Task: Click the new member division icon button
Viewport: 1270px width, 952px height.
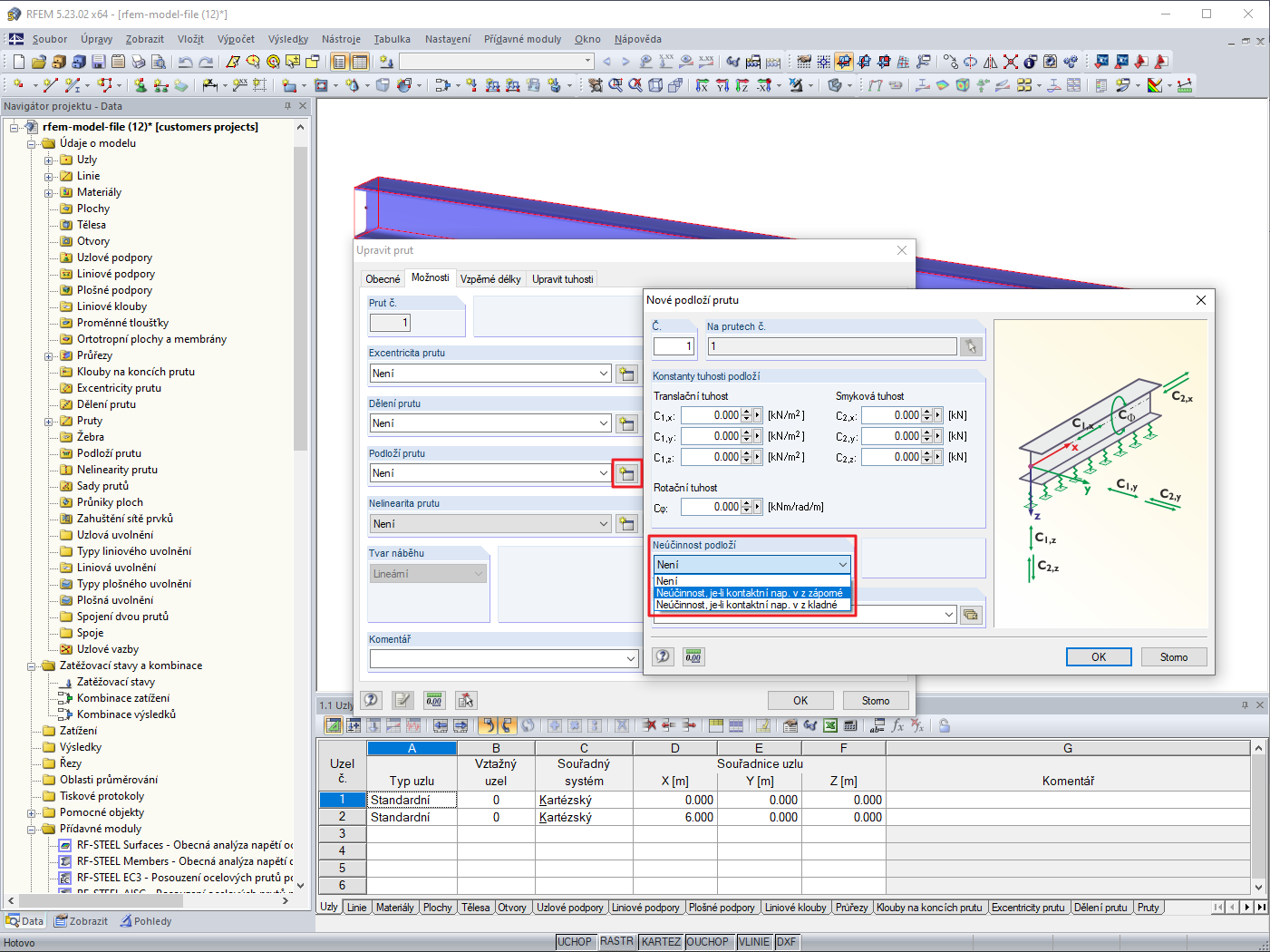Action: [626, 423]
